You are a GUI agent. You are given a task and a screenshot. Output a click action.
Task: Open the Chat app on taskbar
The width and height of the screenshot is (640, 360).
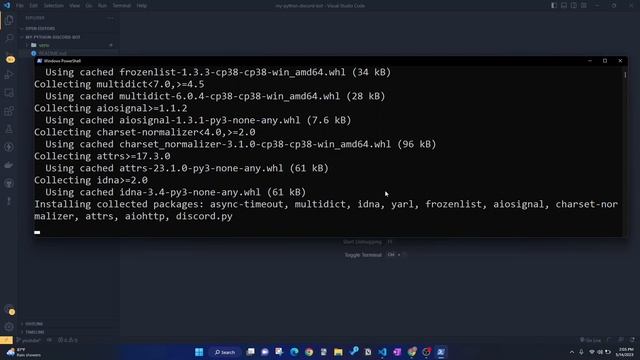coord(265,352)
